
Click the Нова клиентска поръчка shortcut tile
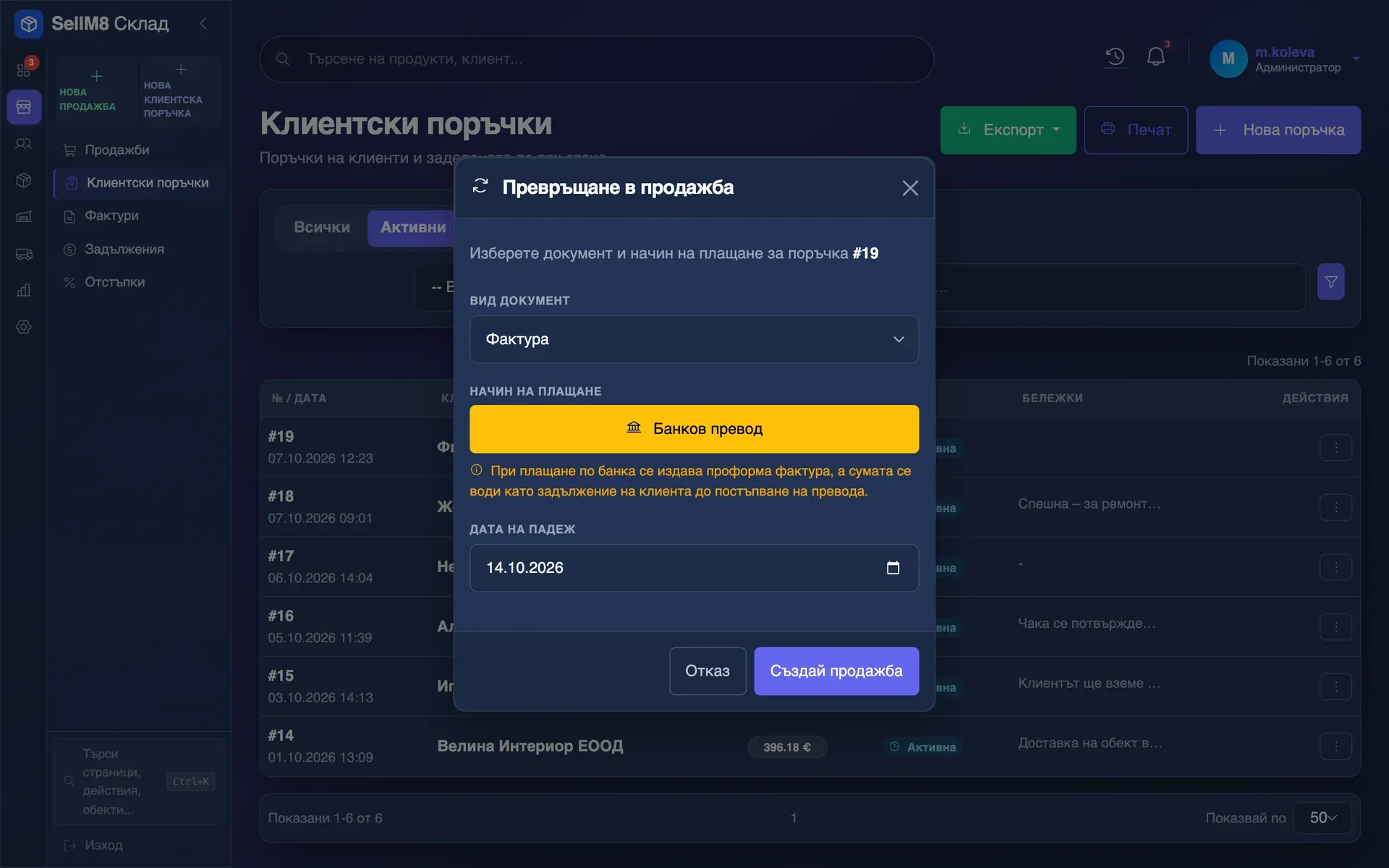[180, 91]
